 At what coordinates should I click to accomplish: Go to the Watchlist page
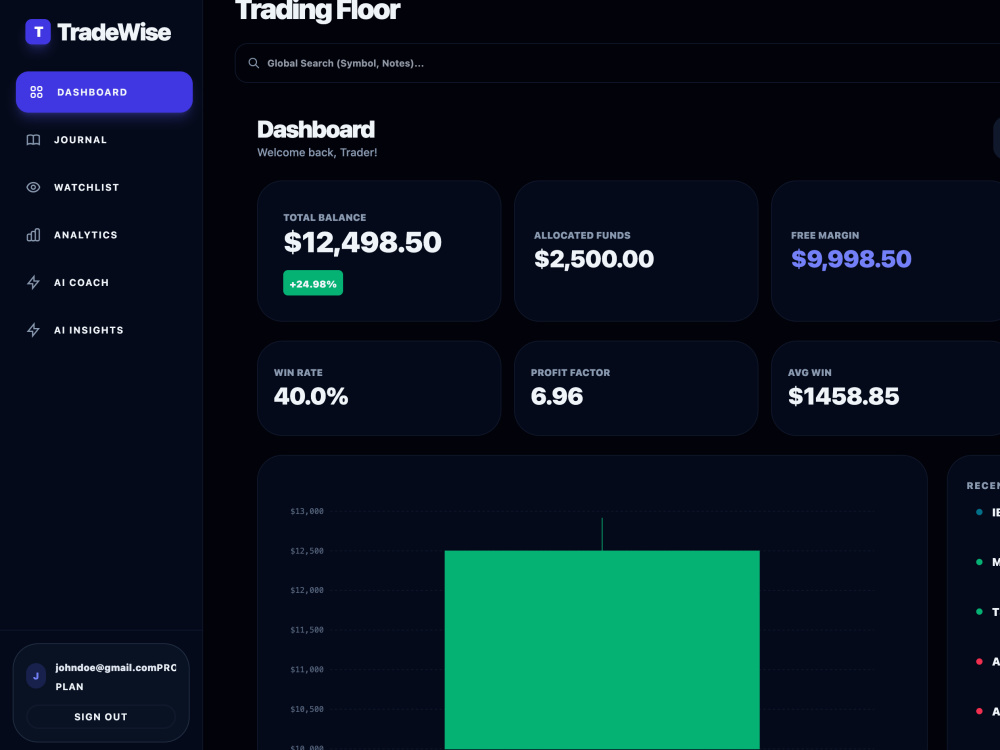pyautogui.click(x=104, y=188)
